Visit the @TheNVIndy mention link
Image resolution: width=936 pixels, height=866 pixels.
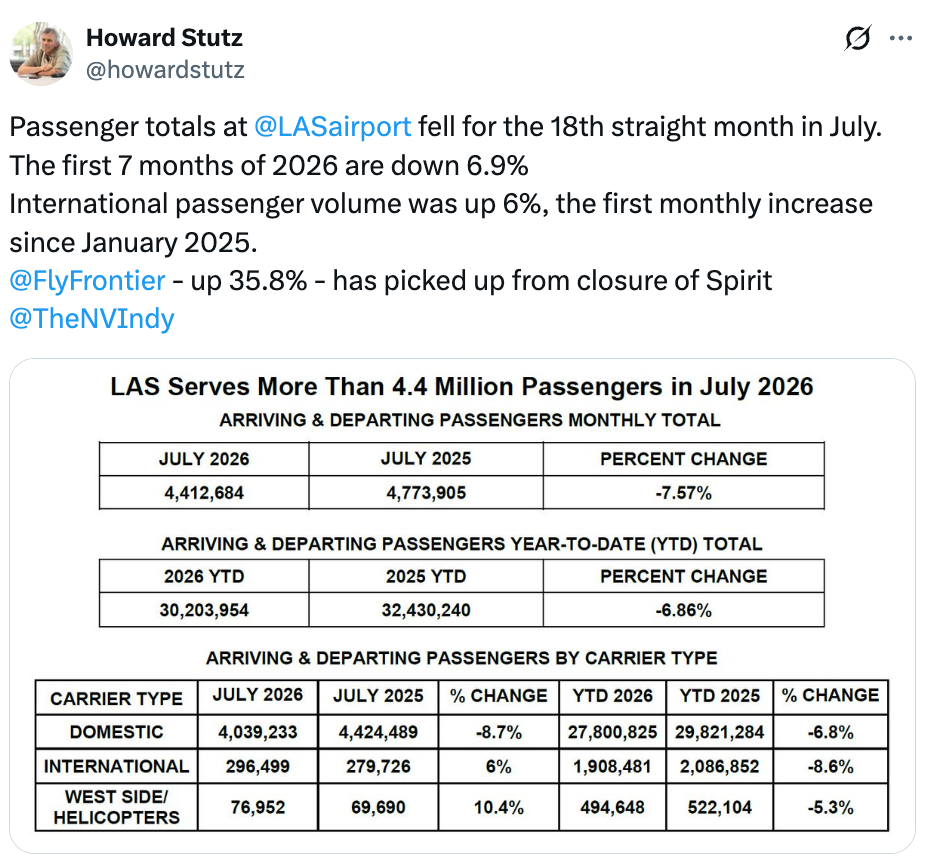[92, 319]
